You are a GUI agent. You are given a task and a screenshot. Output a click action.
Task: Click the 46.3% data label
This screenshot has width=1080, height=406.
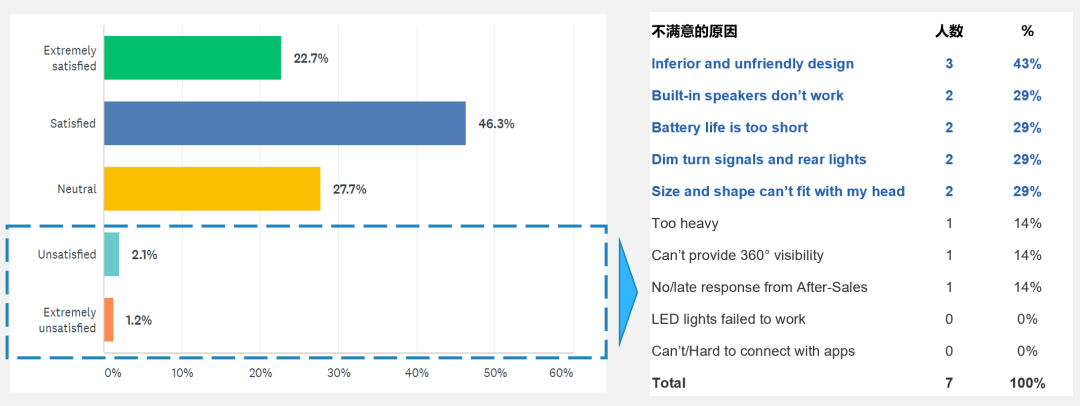(496, 124)
